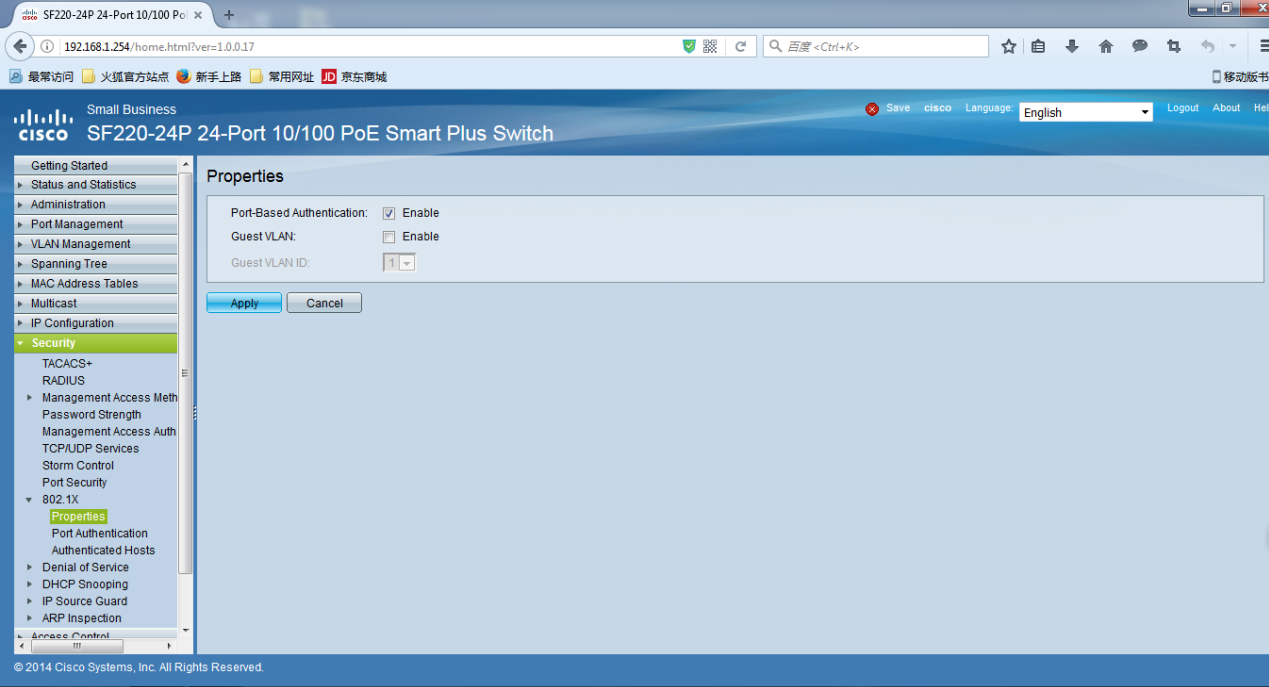The image size is (1269, 687).
Task: Enable the Guest VLAN checkbox
Action: point(389,237)
